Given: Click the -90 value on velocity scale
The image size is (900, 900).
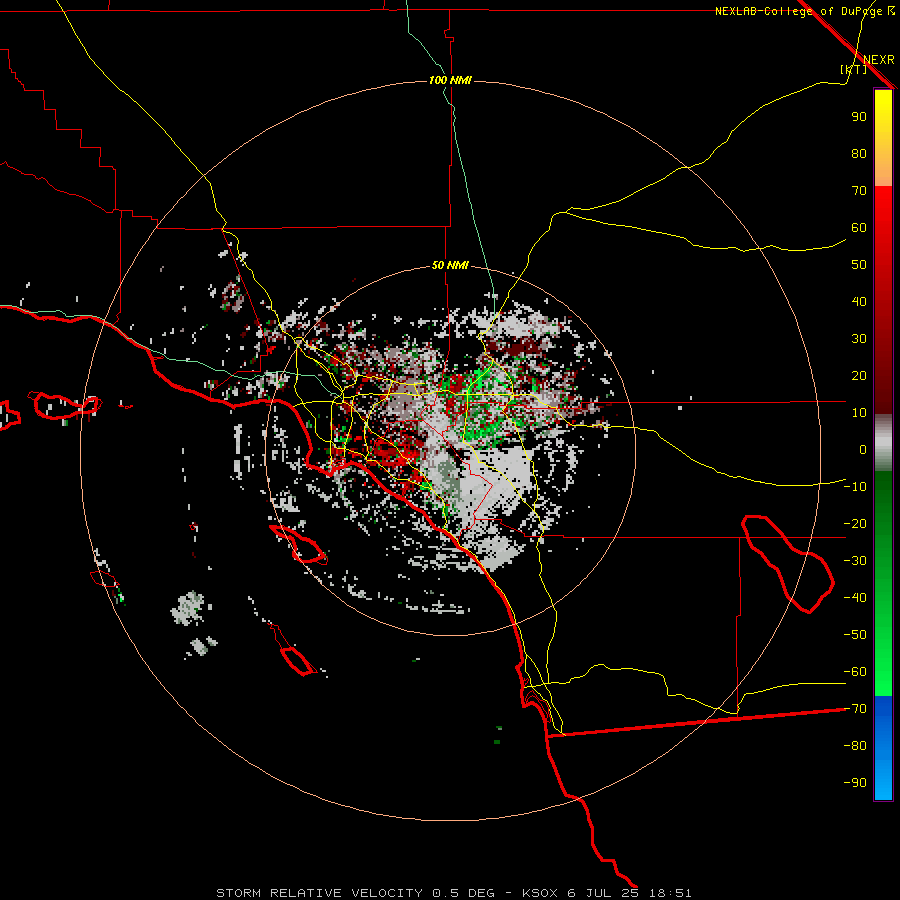Looking at the screenshot, I should [x=855, y=782].
